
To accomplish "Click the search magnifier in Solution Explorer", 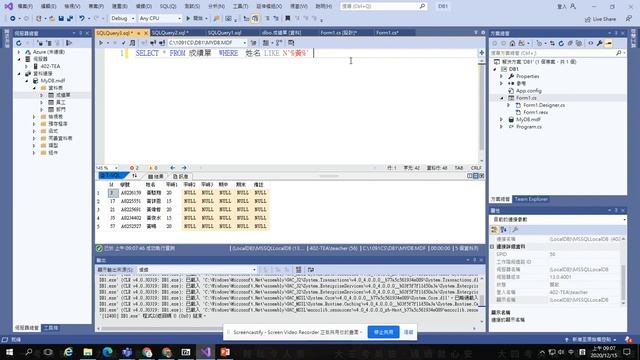I will (x=618, y=53).
